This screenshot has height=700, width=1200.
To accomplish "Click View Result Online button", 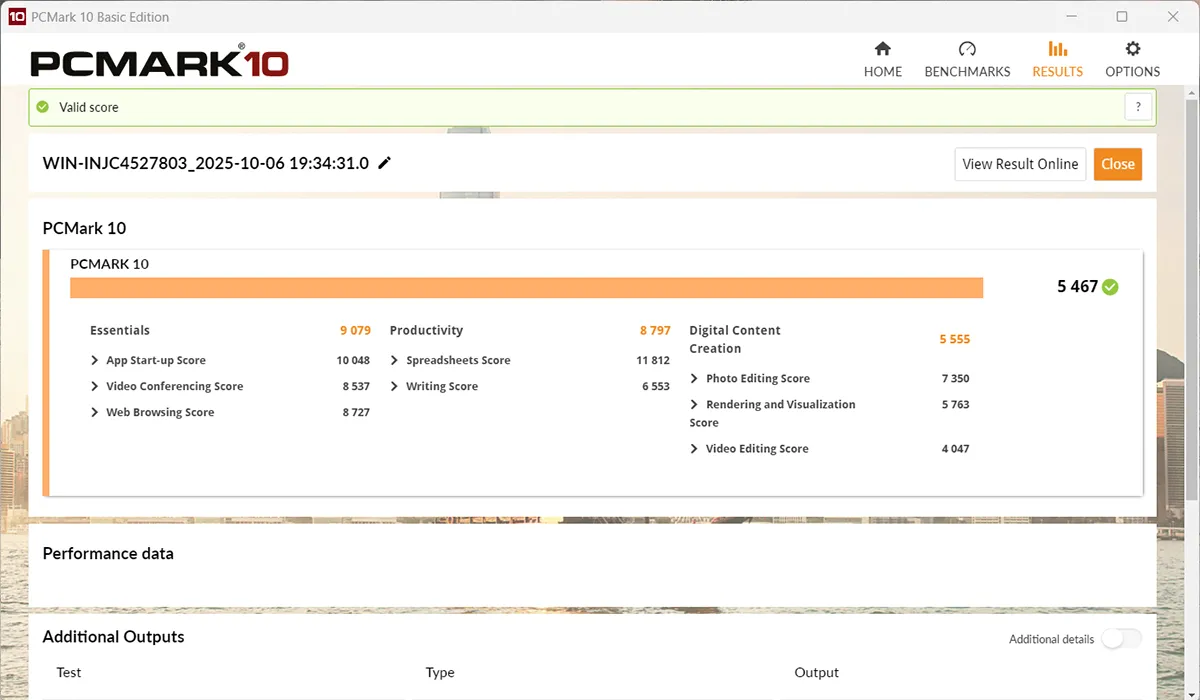I will [x=1020, y=164].
